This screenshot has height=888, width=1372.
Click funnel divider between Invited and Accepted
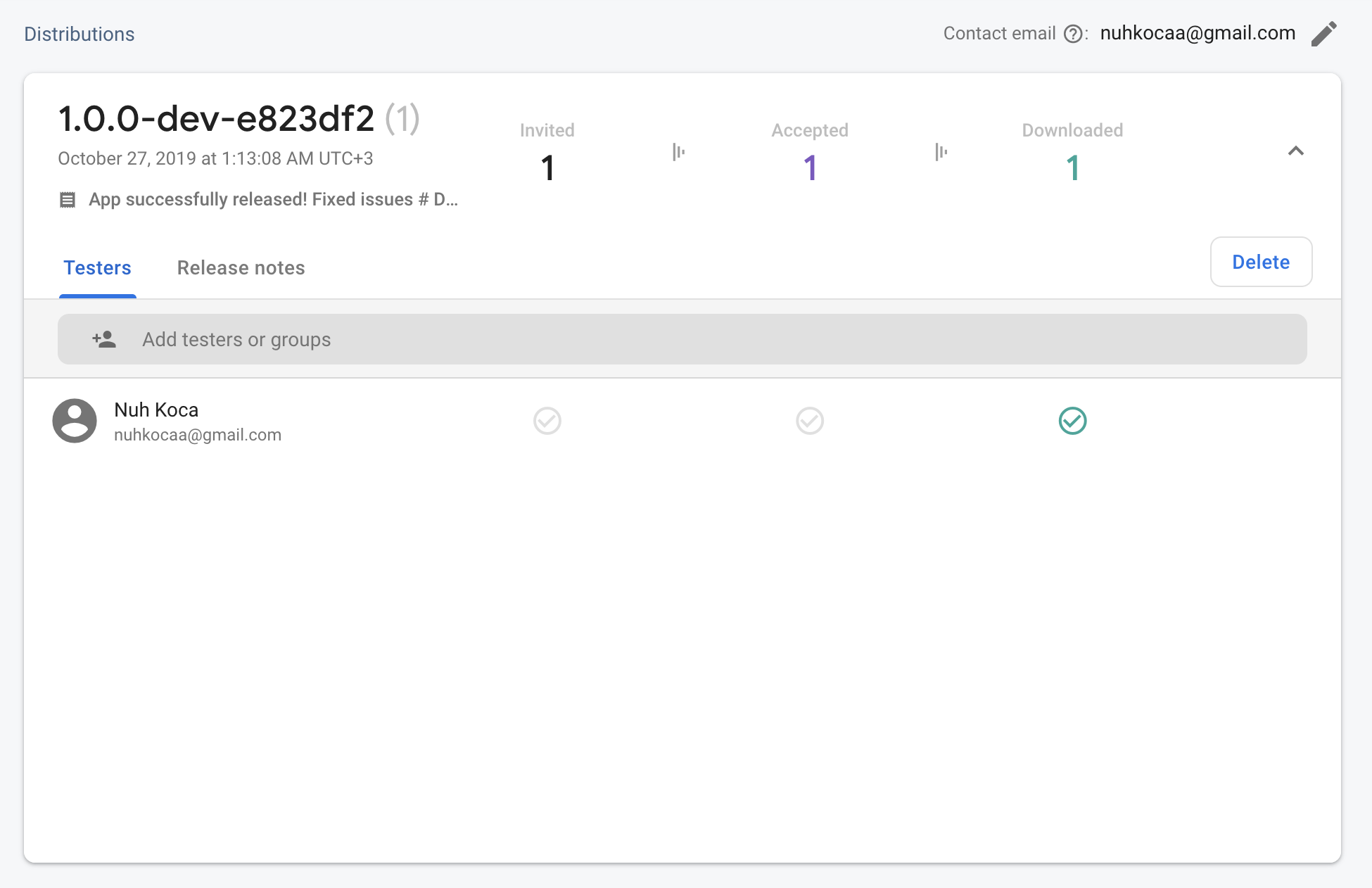(678, 151)
